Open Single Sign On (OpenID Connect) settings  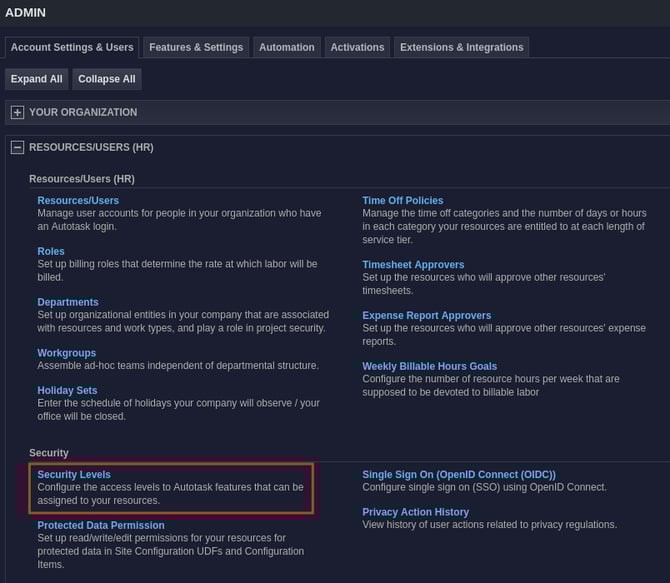pos(458,475)
